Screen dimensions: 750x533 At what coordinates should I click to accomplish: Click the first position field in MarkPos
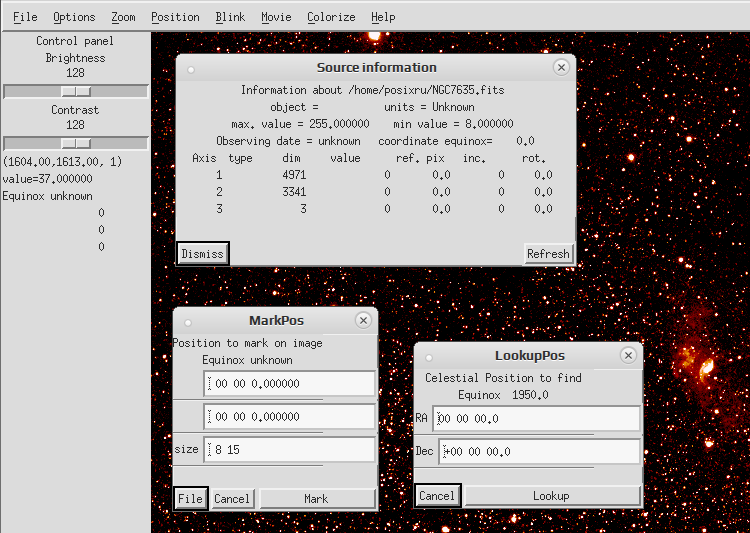[x=289, y=384]
